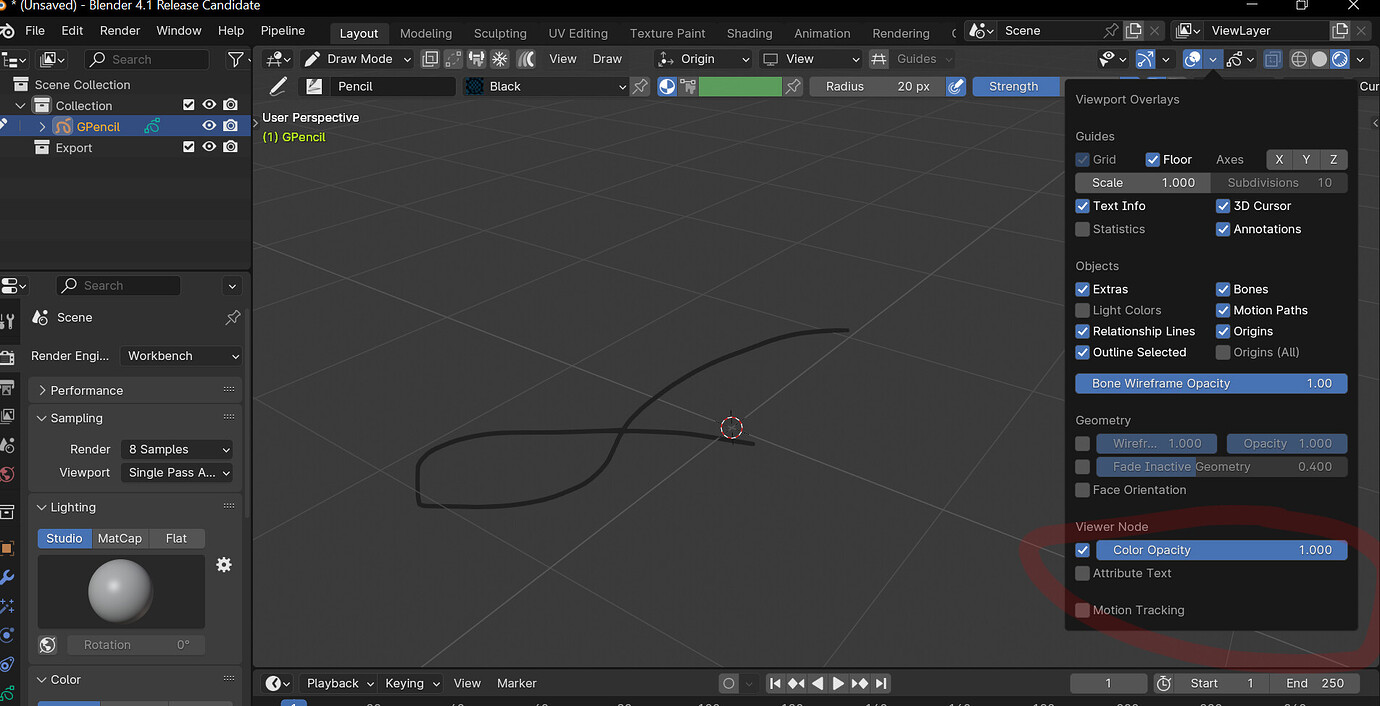Open the View drawing plane dropdown
1380x706 pixels.
[x=809, y=59]
